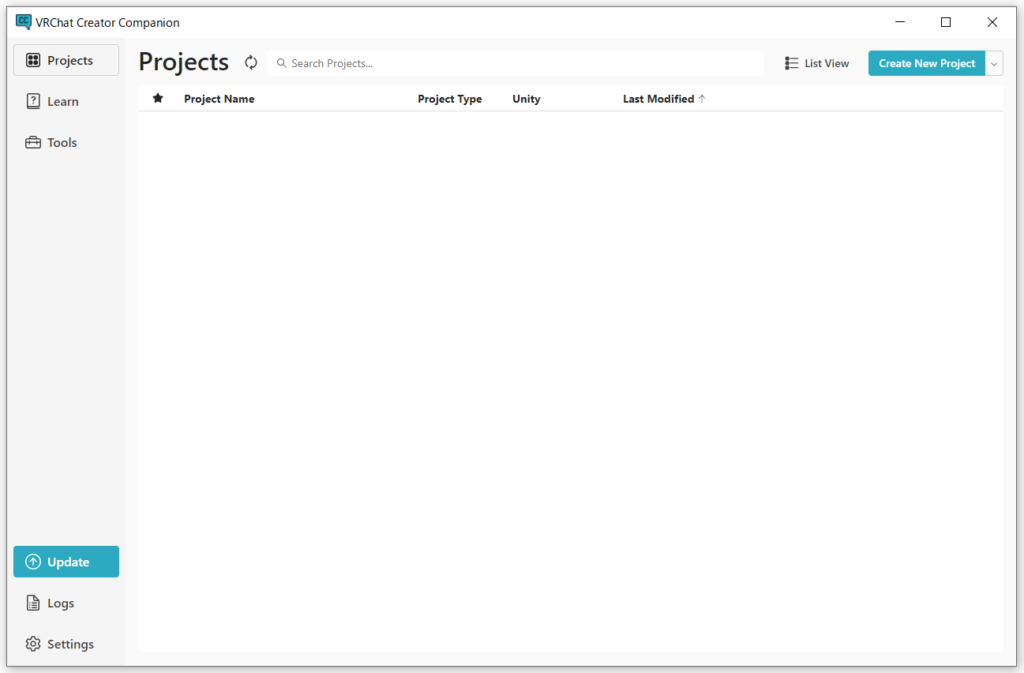Sort by Project Type column
The image size is (1024, 673).
pyautogui.click(x=449, y=99)
